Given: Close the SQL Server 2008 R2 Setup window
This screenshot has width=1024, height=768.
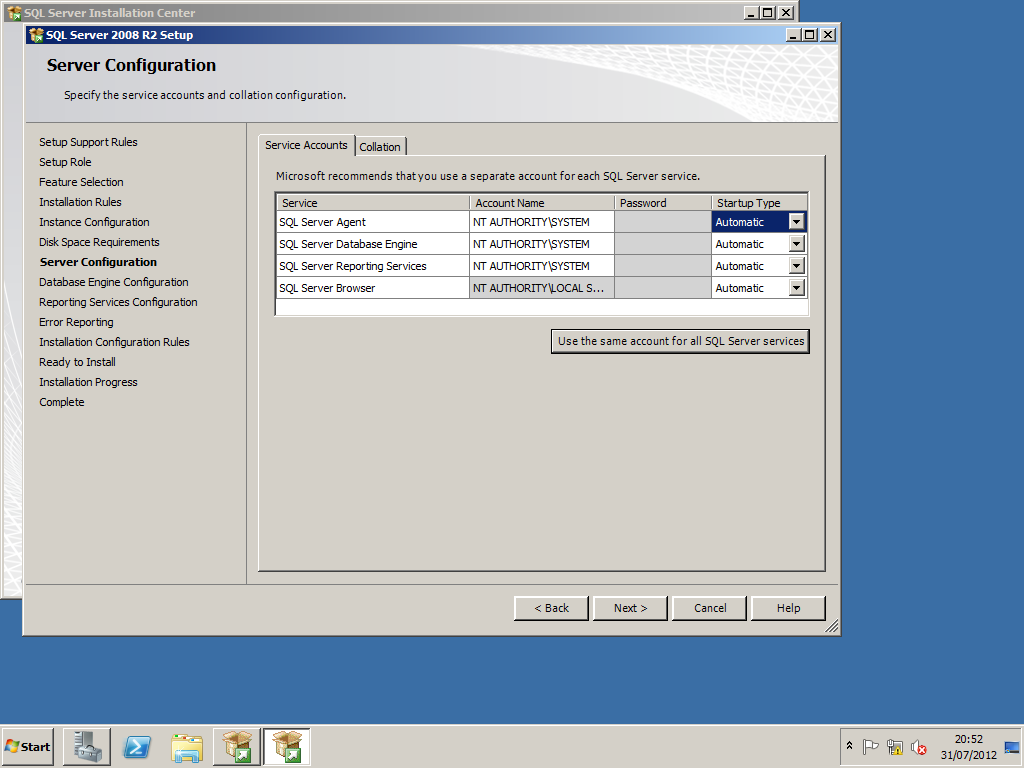Looking at the screenshot, I should point(827,35).
